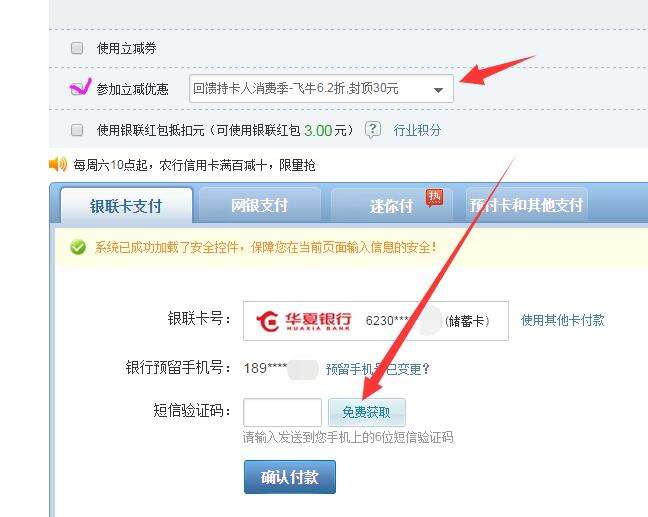Image resolution: width=648 pixels, height=517 pixels.
Task: Click 使用其他卡付款 link
Action: pyautogui.click(x=563, y=320)
